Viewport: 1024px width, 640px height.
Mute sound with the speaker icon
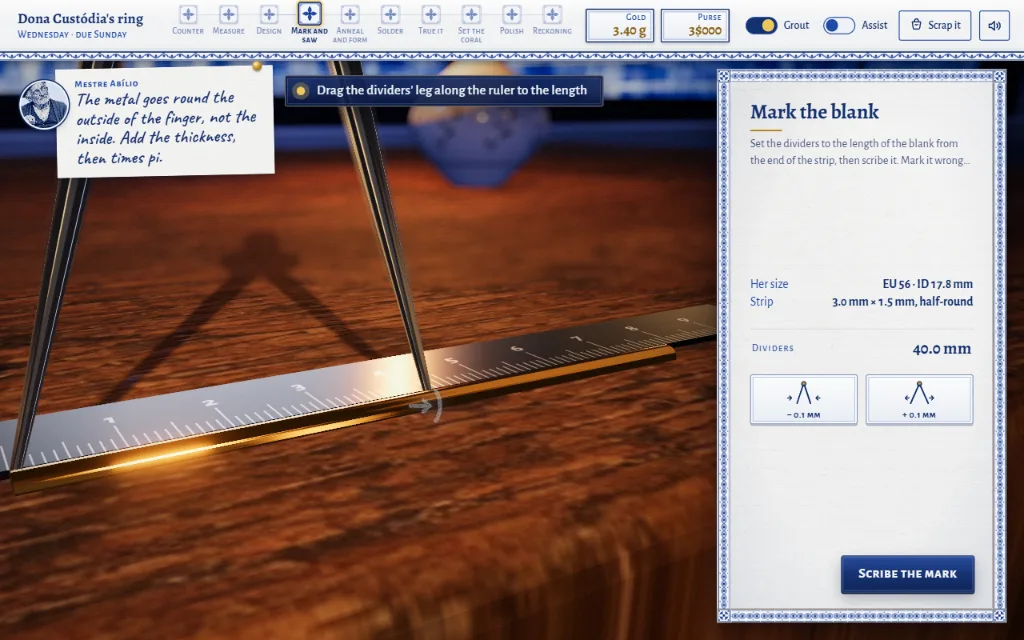(995, 25)
